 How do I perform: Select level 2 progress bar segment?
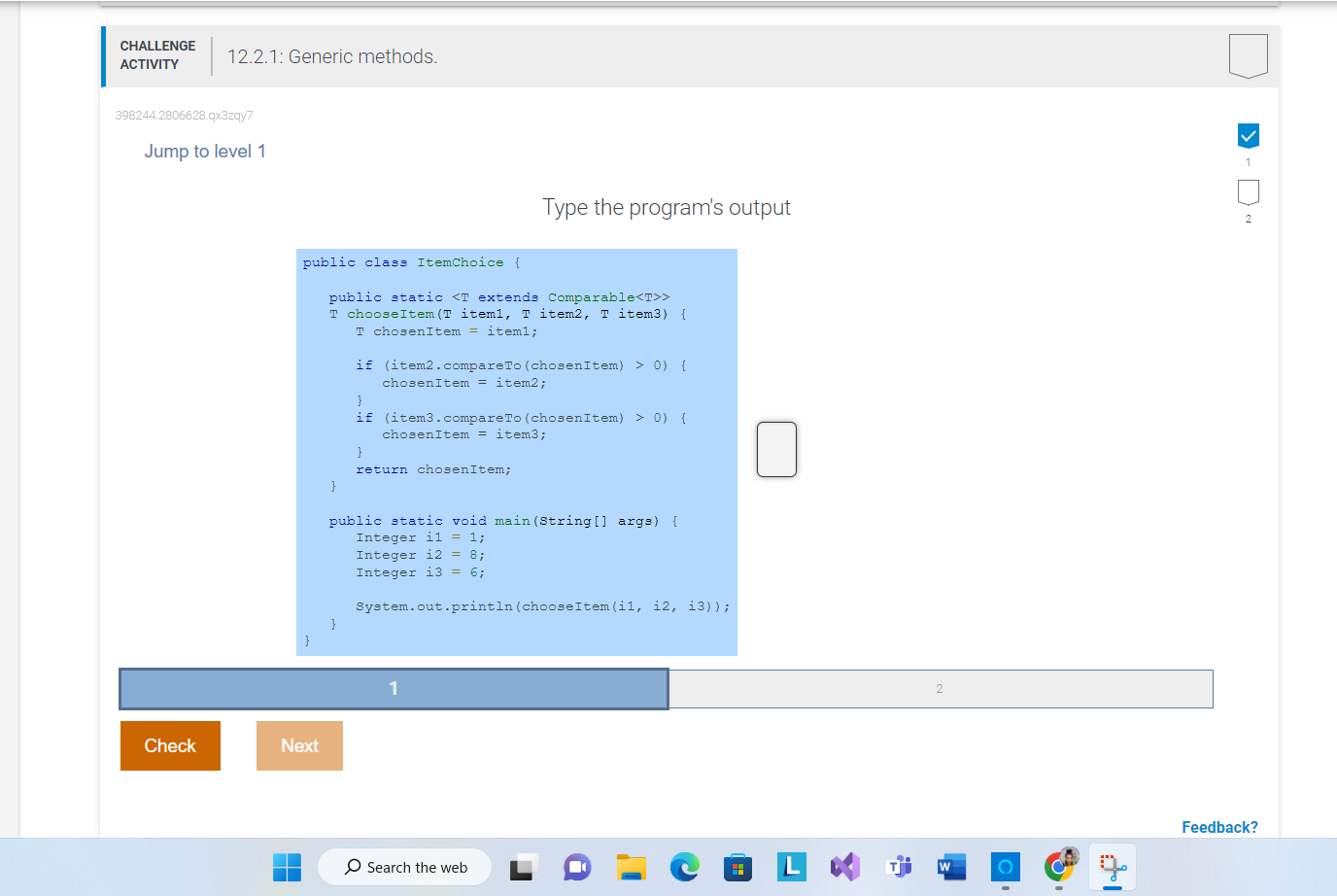click(940, 688)
